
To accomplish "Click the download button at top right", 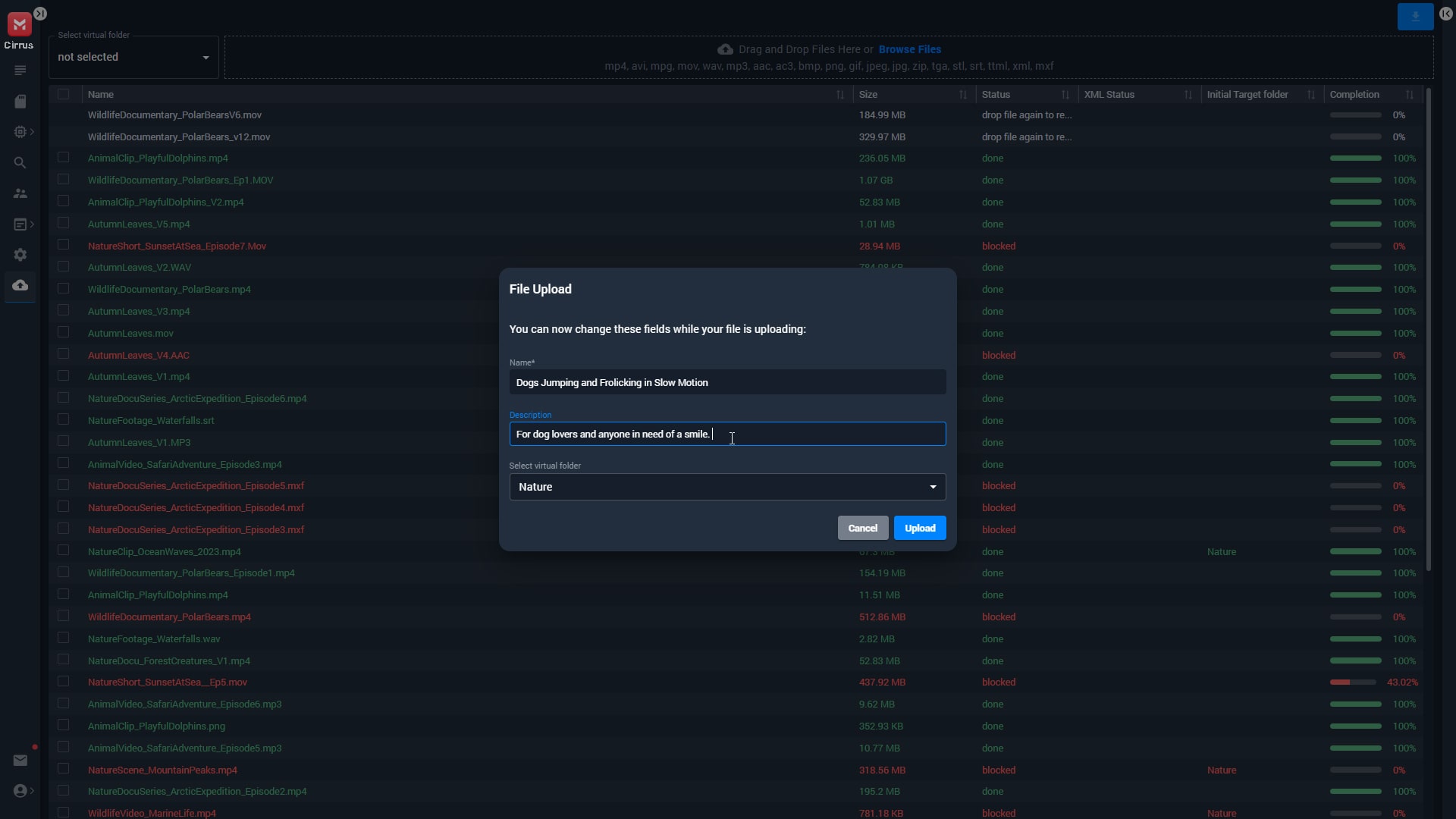I will [1414, 17].
